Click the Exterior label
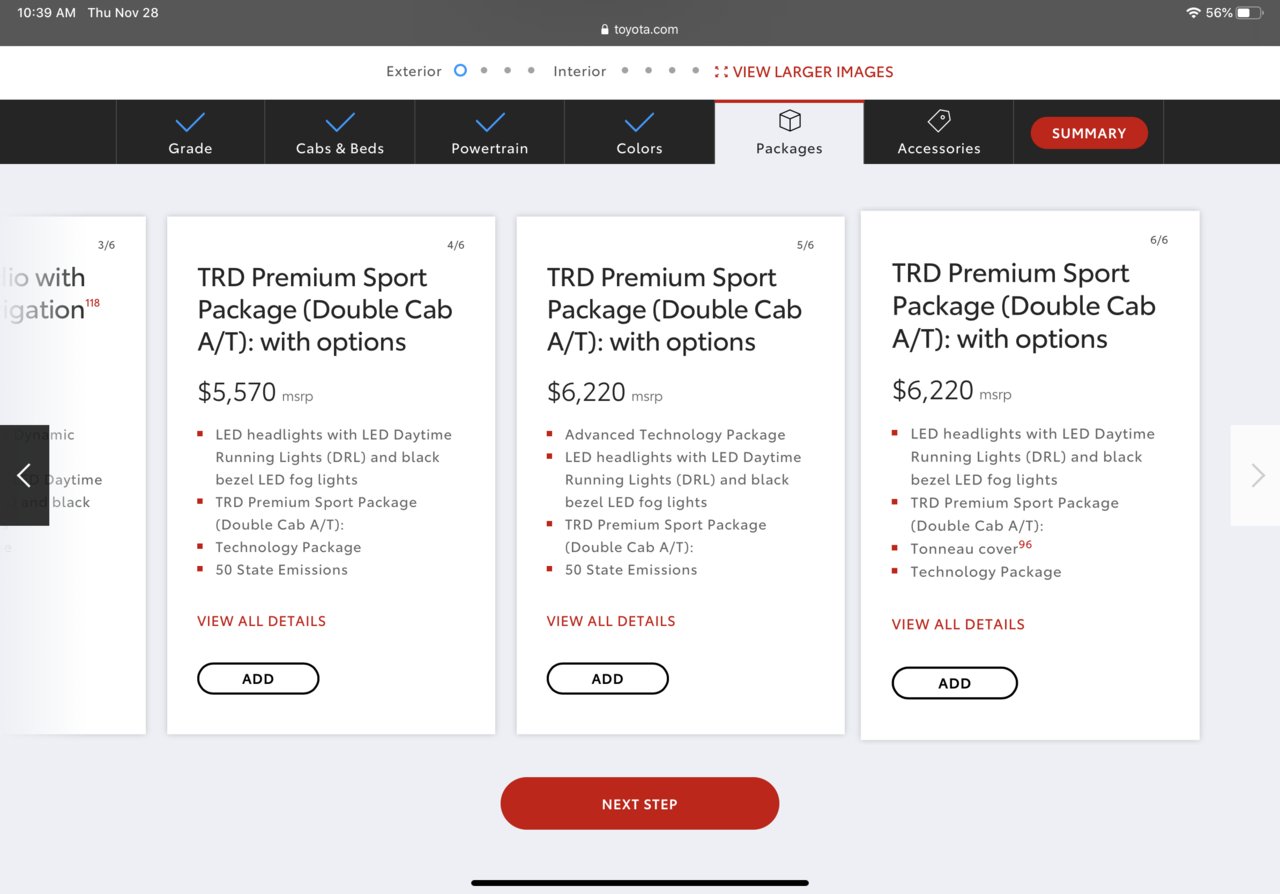The height and width of the screenshot is (894, 1280). point(414,71)
